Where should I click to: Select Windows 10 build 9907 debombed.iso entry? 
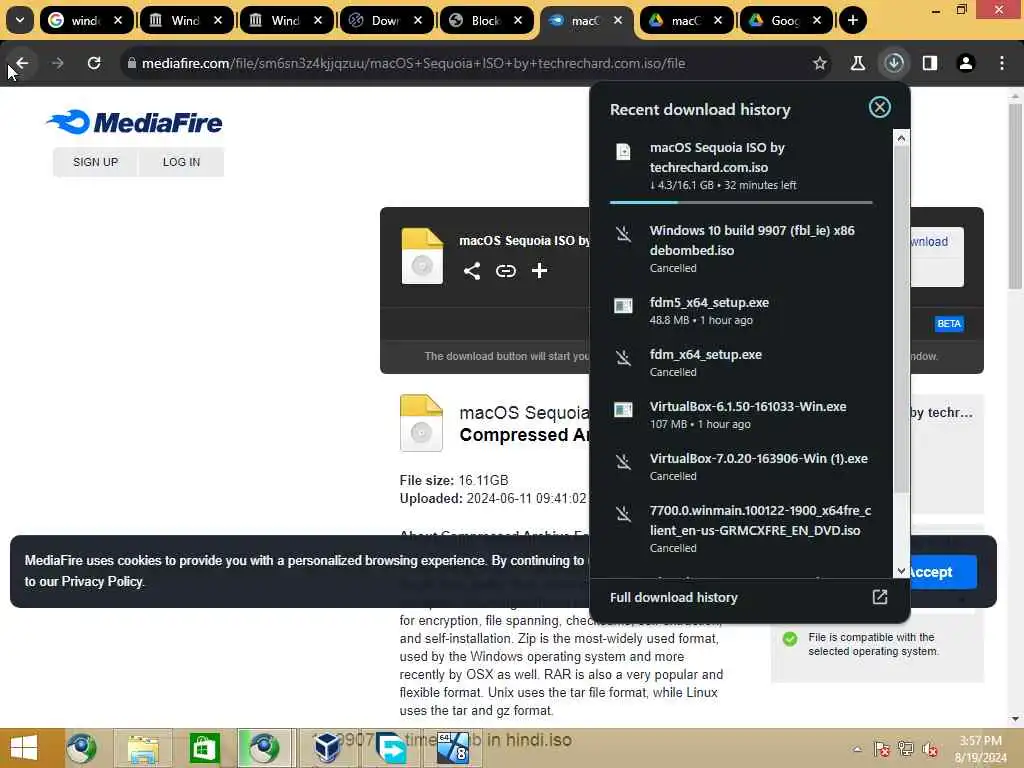pyautogui.click(x=741, y=248)
